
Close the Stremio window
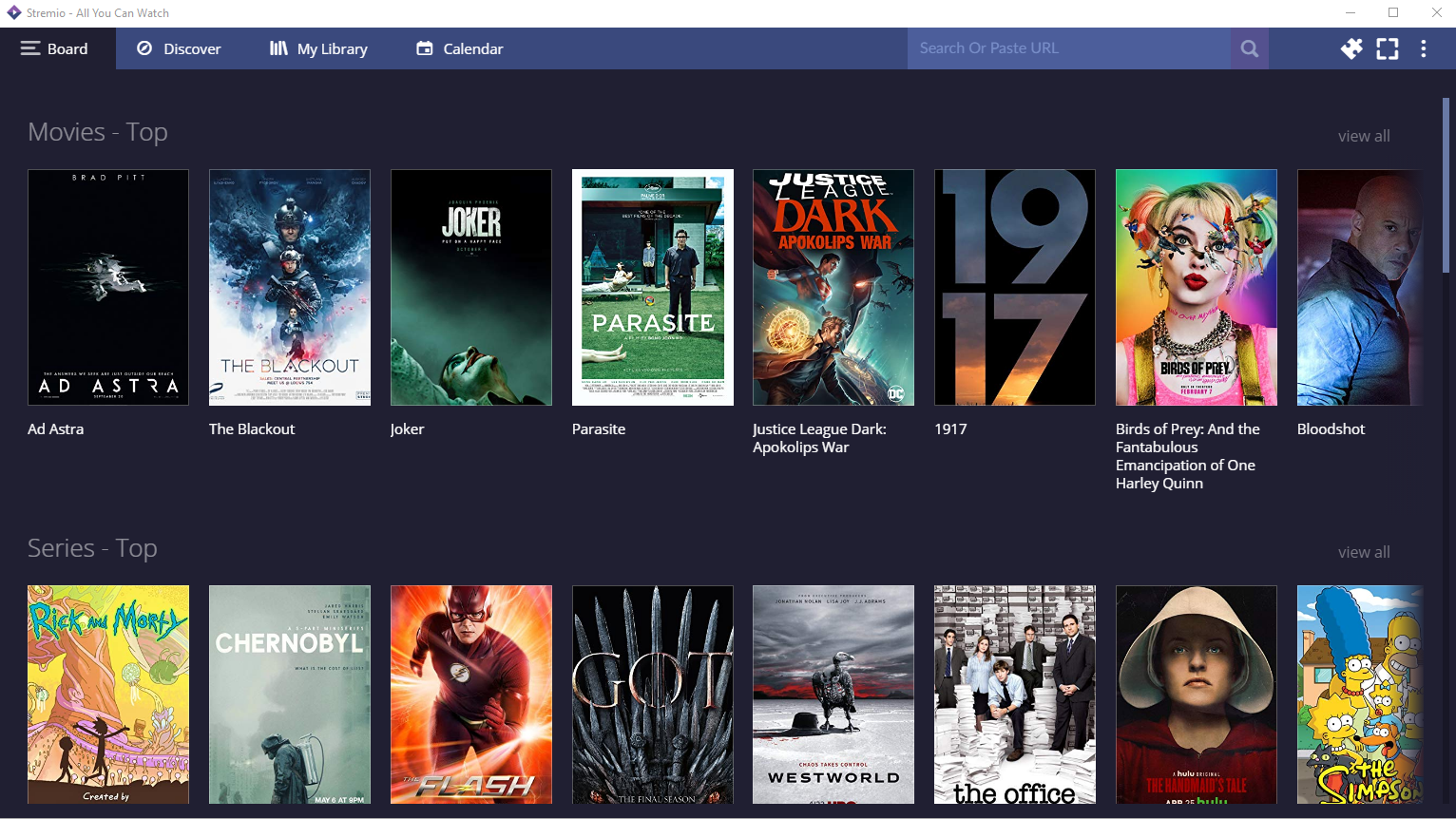tap(1436, 12)
